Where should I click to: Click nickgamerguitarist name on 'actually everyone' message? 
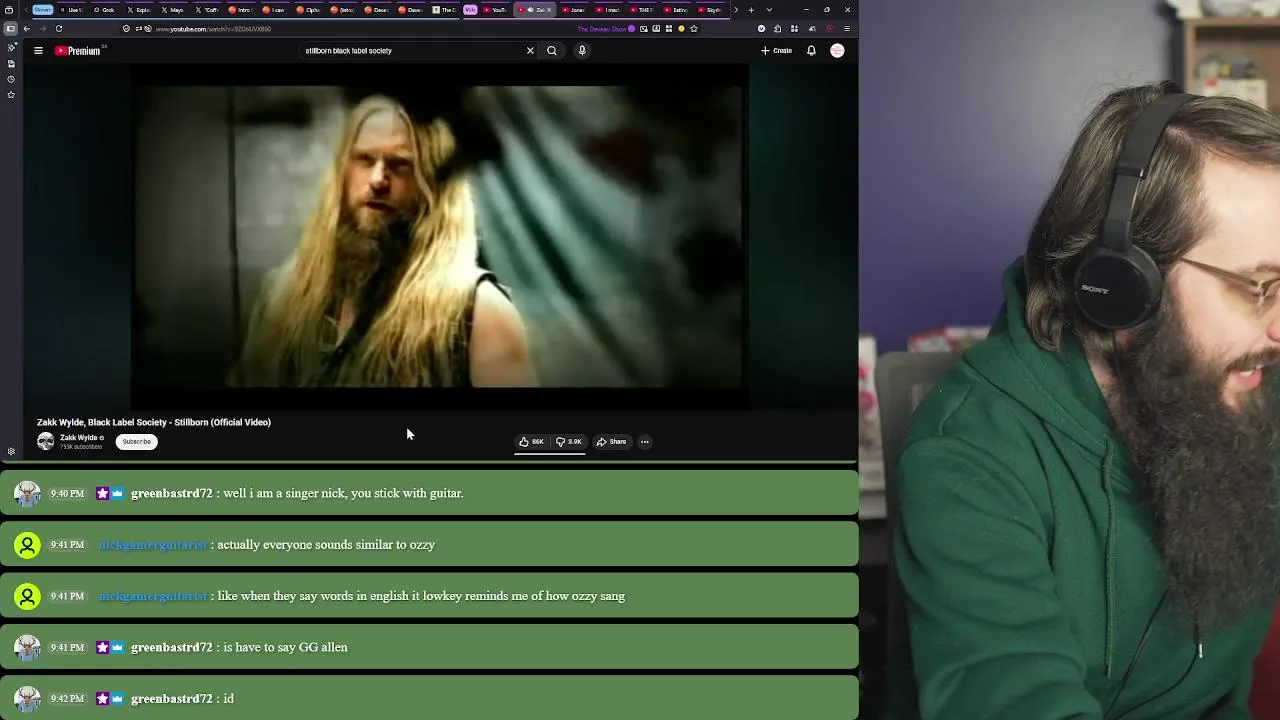coord(153,545)
